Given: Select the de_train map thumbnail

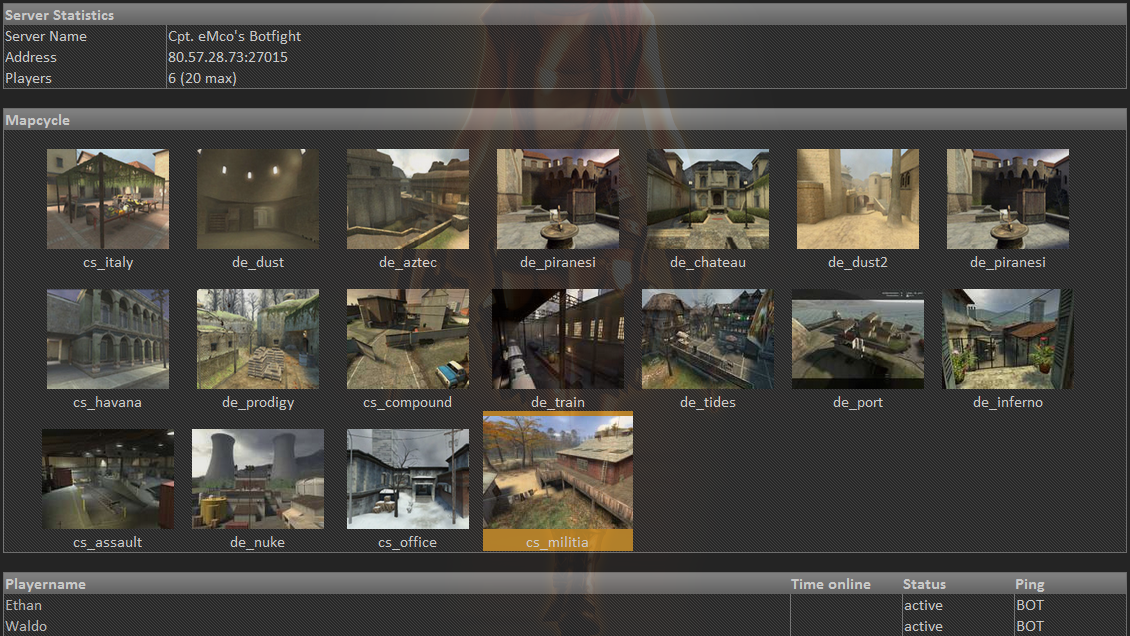Looking at the screenshot, I should click(x=558, y=339).
